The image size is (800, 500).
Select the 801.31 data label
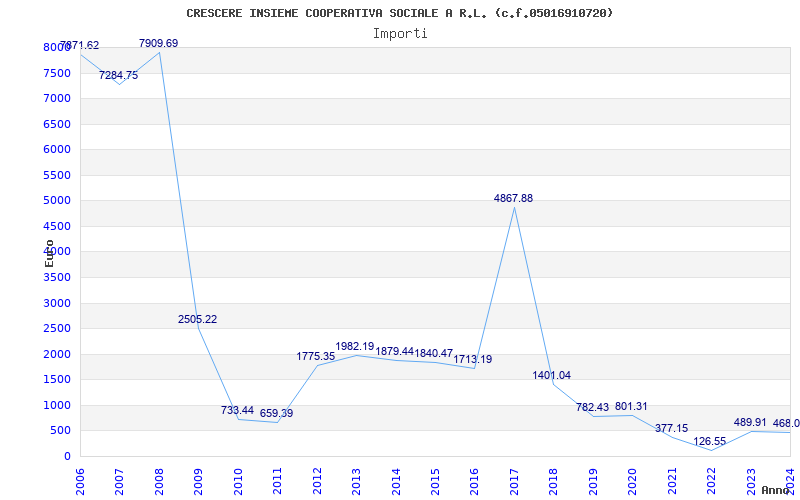pyautogui.click(x=631, y=407)
